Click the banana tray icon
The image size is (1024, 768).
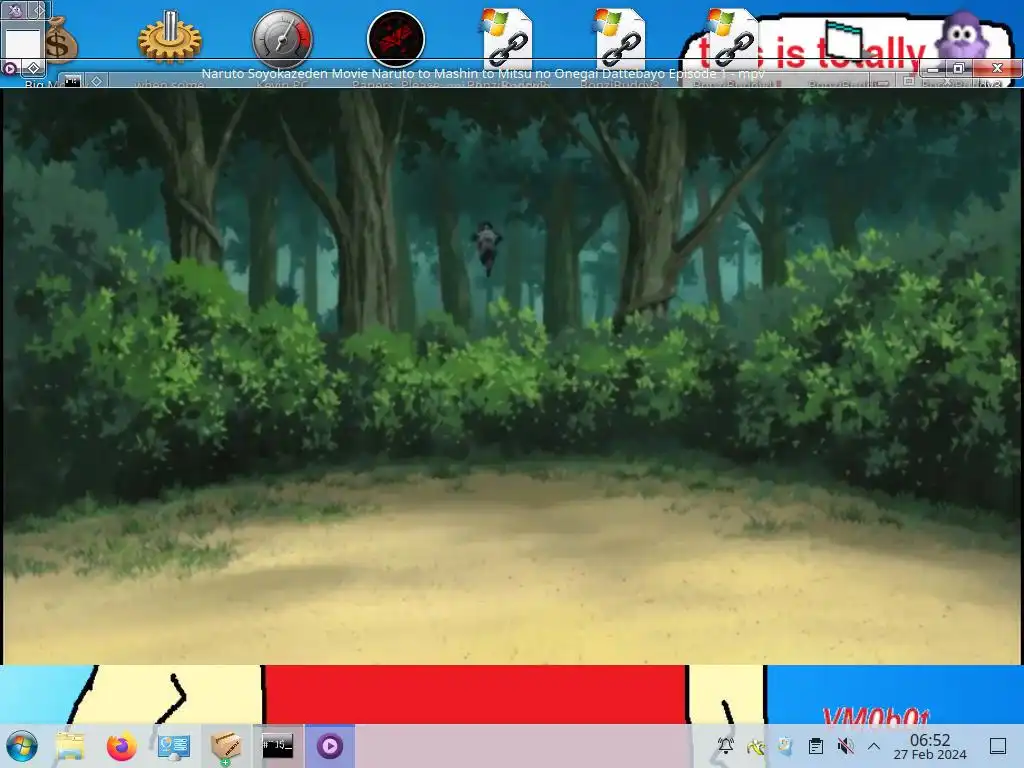point(756,746)
